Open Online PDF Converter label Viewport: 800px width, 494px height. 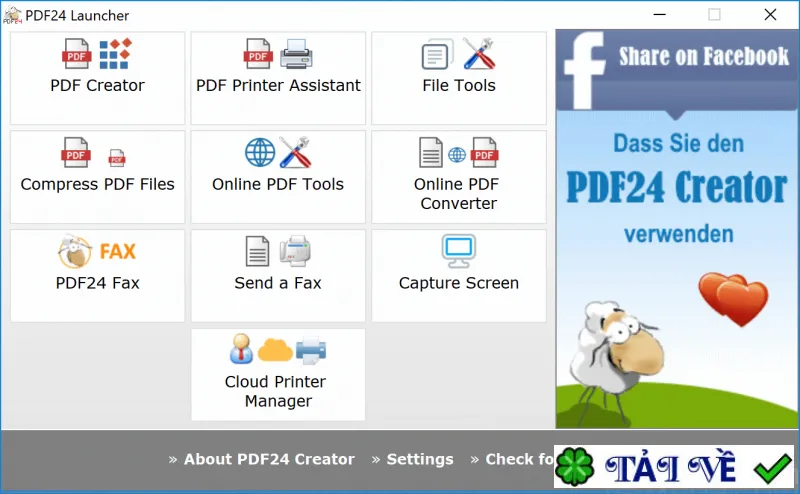tap(457, 194)
